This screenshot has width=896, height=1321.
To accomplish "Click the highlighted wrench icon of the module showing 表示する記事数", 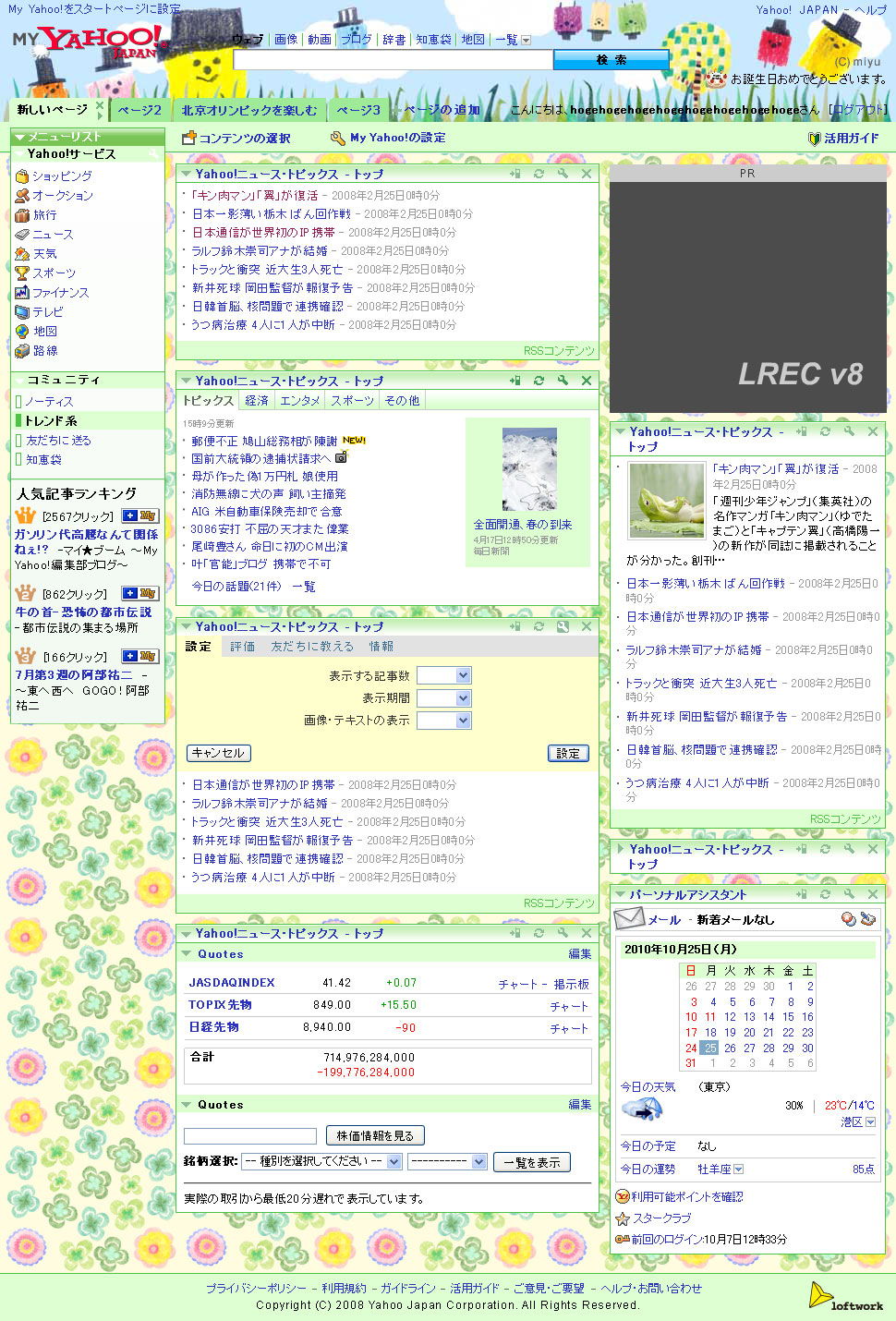I will coord(563,626).
